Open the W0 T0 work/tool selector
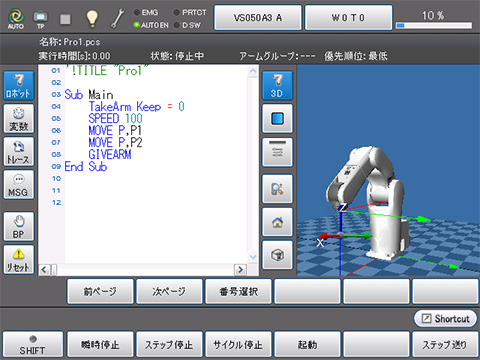 click(x=348, y=18)
